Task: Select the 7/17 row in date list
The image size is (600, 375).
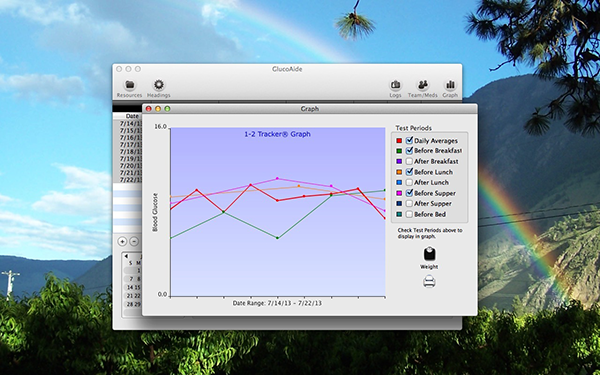Action: [128, 145]
